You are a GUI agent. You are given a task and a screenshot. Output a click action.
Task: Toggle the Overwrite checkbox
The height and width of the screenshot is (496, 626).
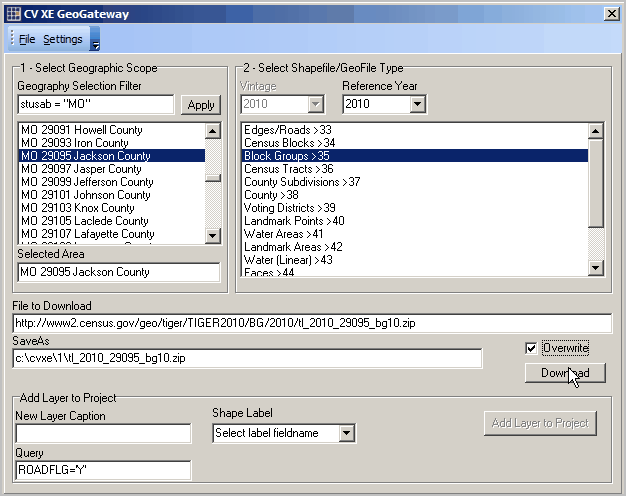tap(531, 348)
